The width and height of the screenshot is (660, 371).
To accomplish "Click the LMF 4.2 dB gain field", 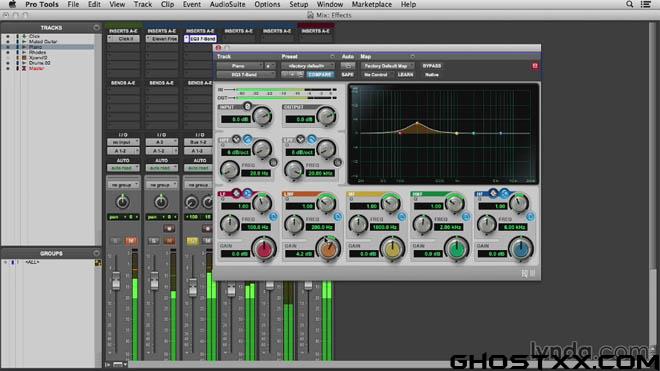I will [300, 254].
